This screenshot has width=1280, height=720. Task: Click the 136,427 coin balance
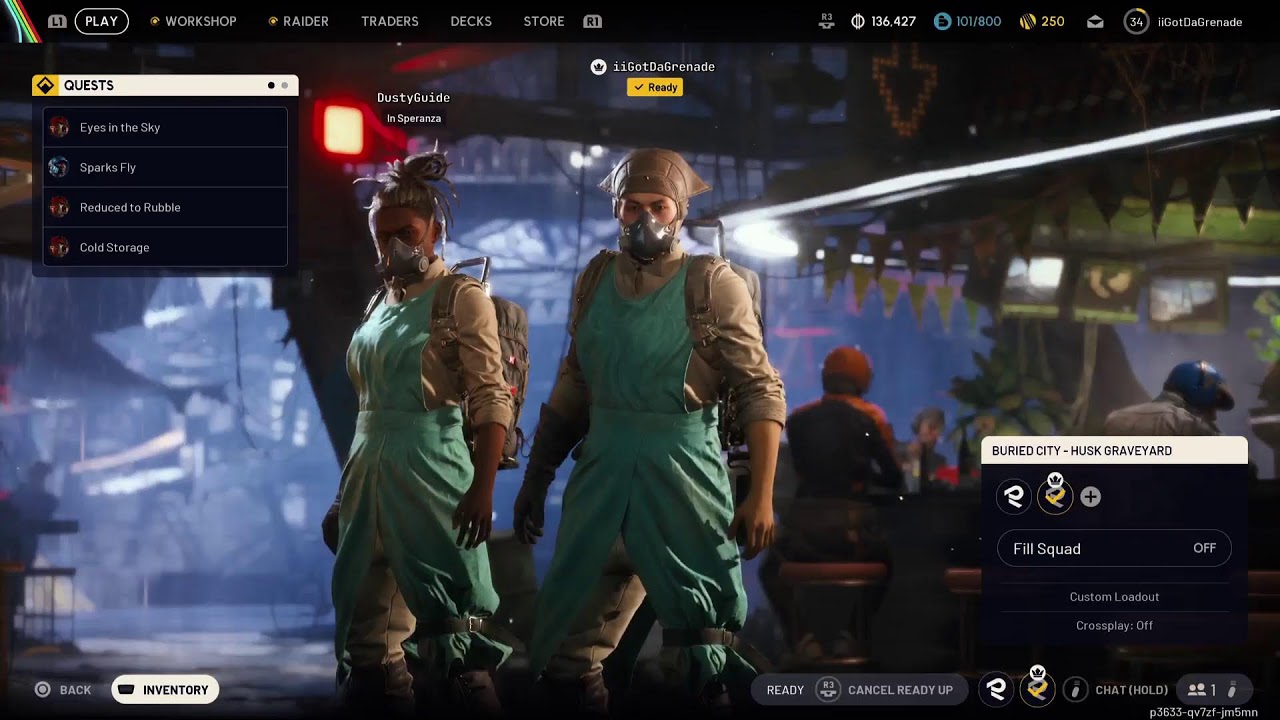coord(893,21)
